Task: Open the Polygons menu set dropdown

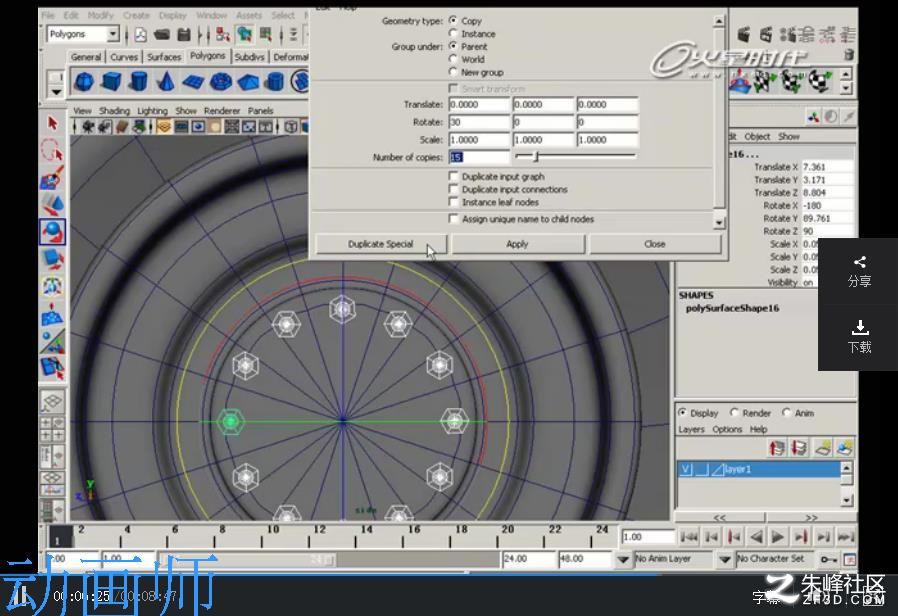Action: [113, 34]
